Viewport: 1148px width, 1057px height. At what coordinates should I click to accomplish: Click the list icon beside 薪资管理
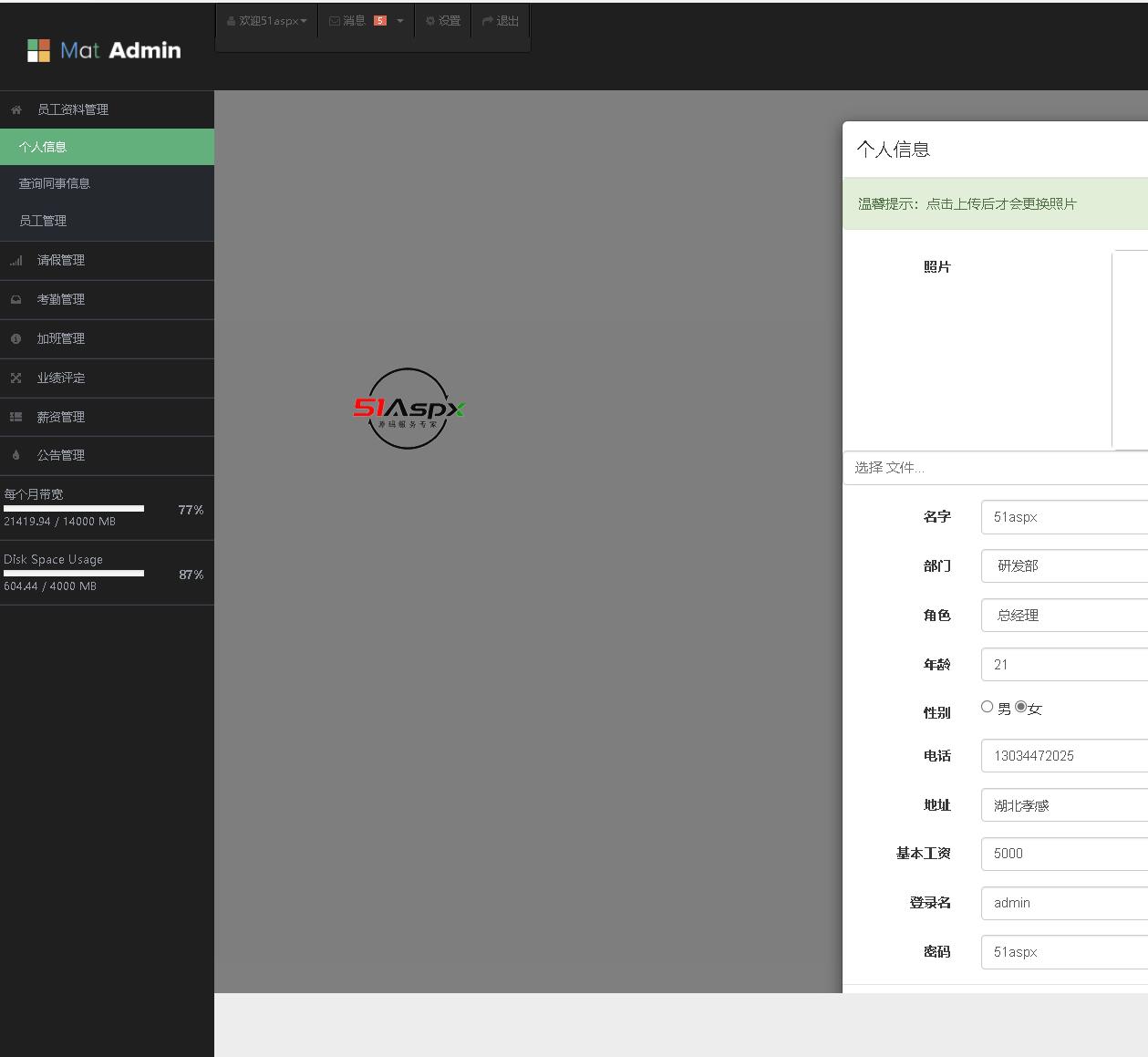click(16, 417)
